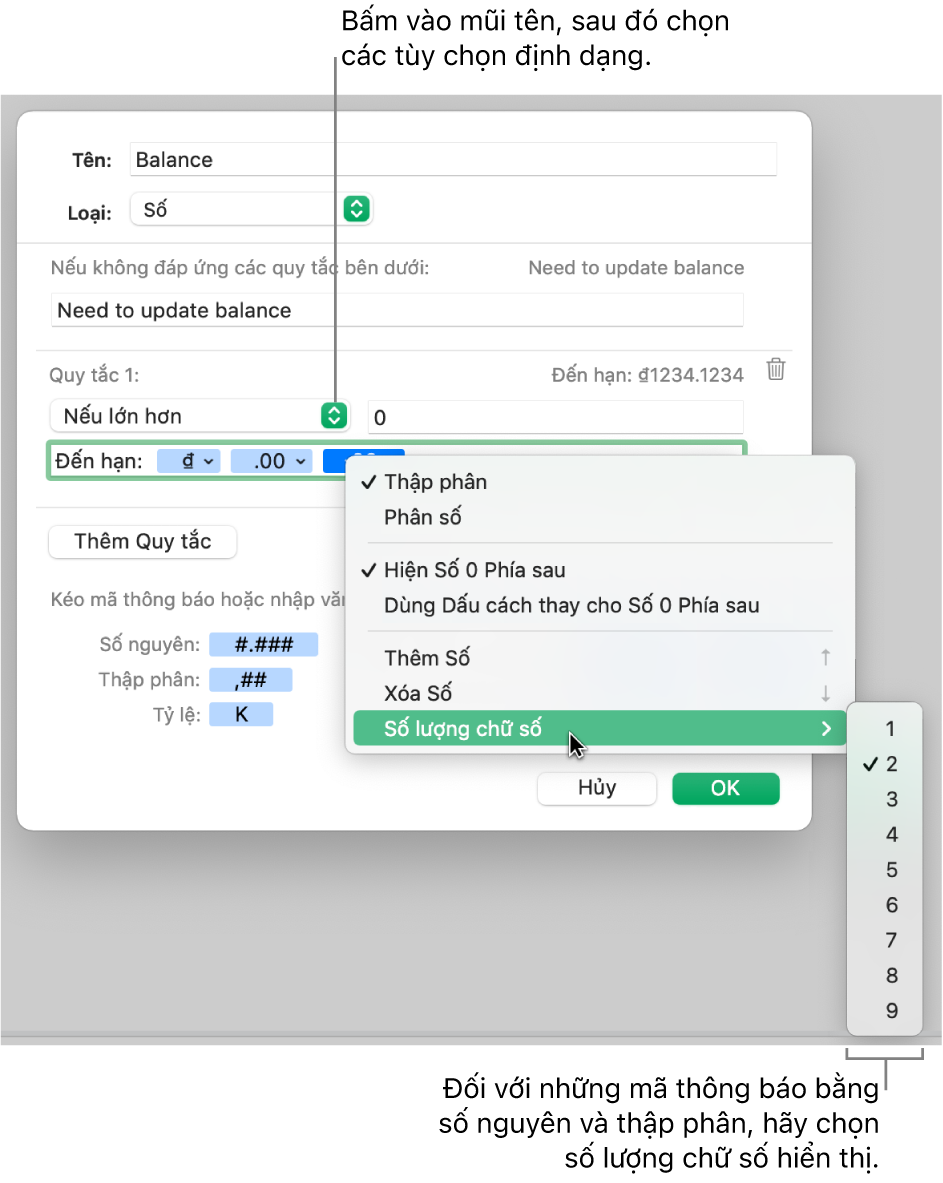Image resolution: width=943 pixels, height=1183 pixels.
Task: Select 4 digits in submenu
Action: 884,834
